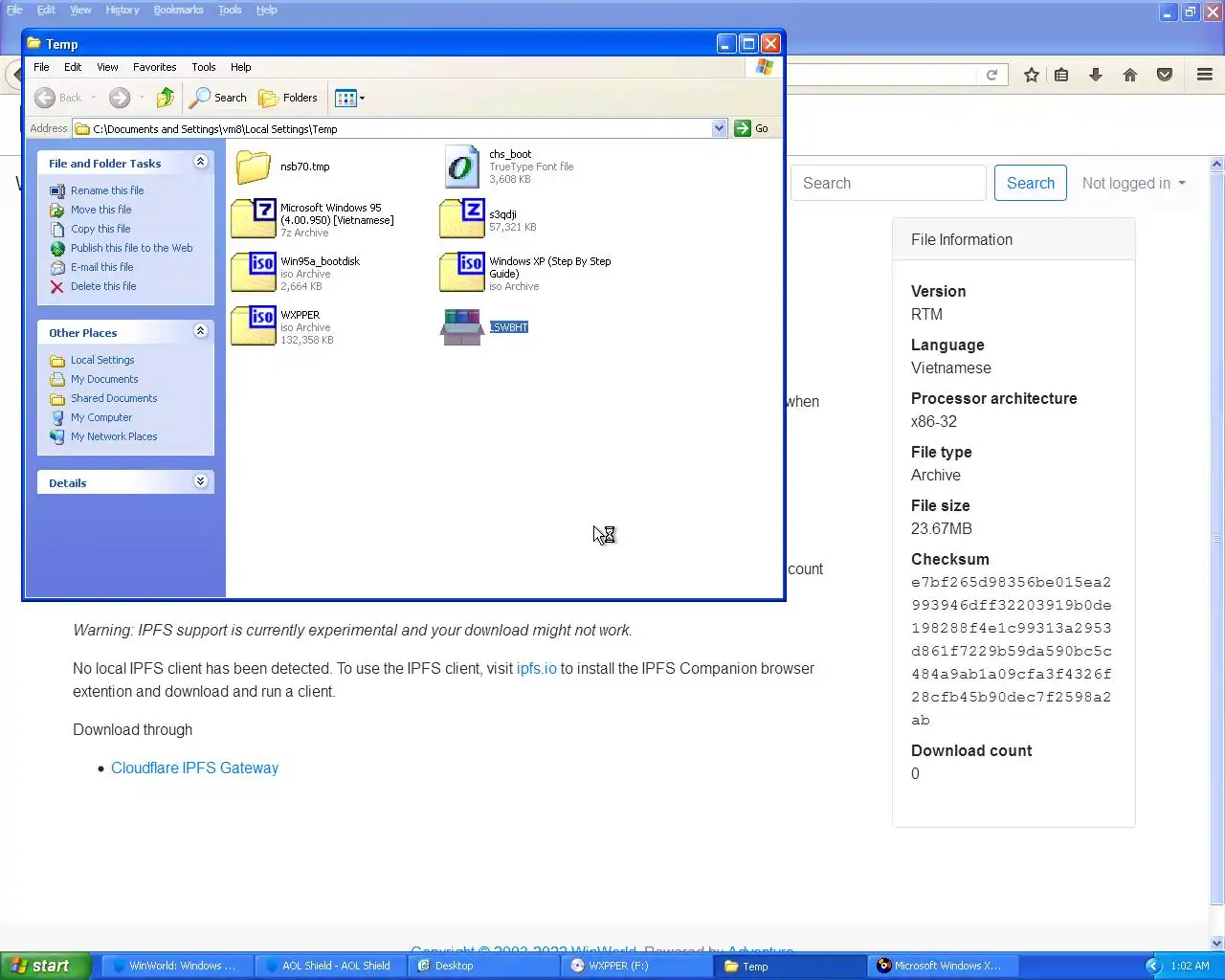Open the Explorer Tools menu

[x=204, y=67]
